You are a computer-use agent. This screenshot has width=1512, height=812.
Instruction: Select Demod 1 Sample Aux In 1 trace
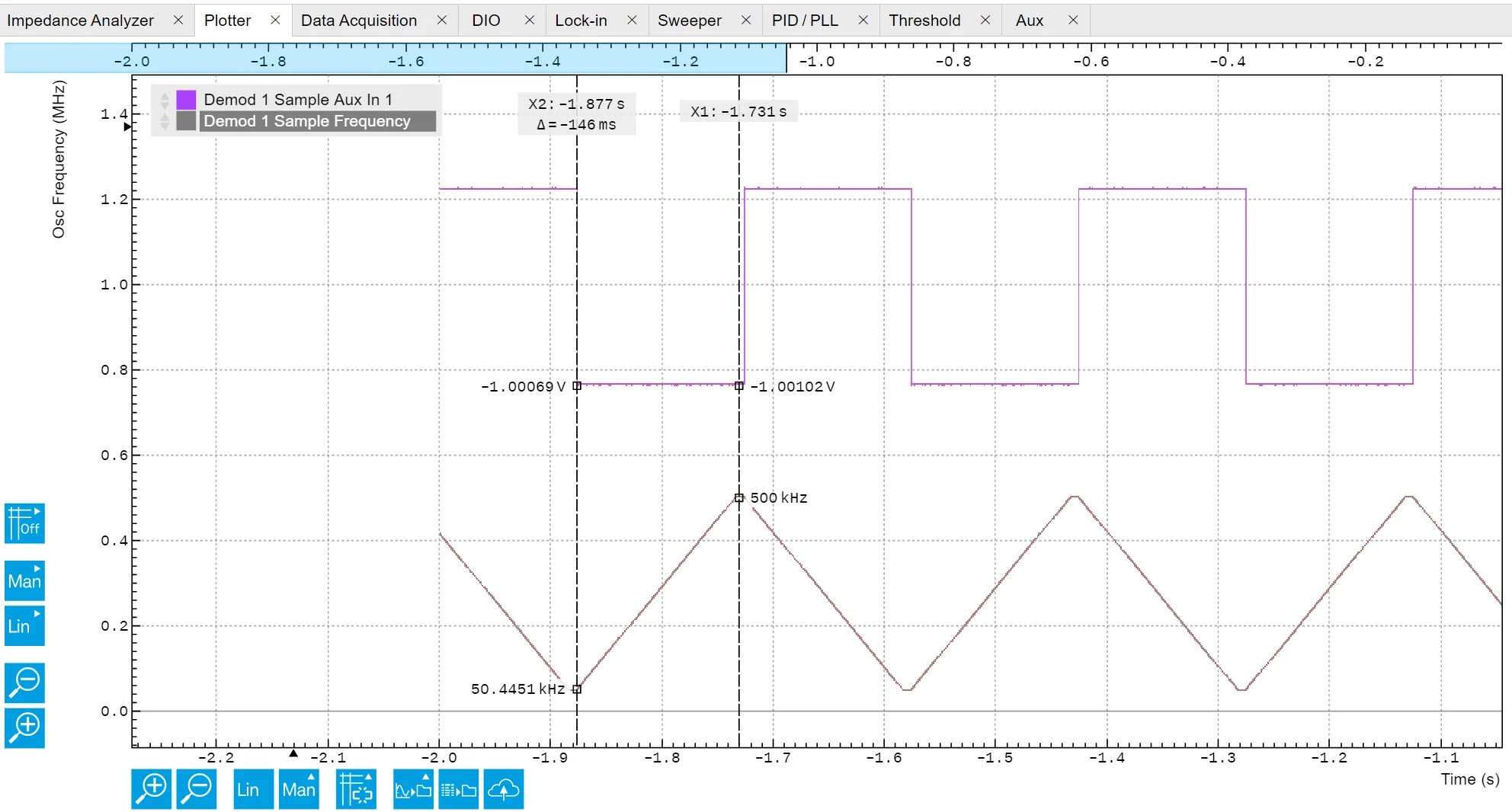[298, 100]
